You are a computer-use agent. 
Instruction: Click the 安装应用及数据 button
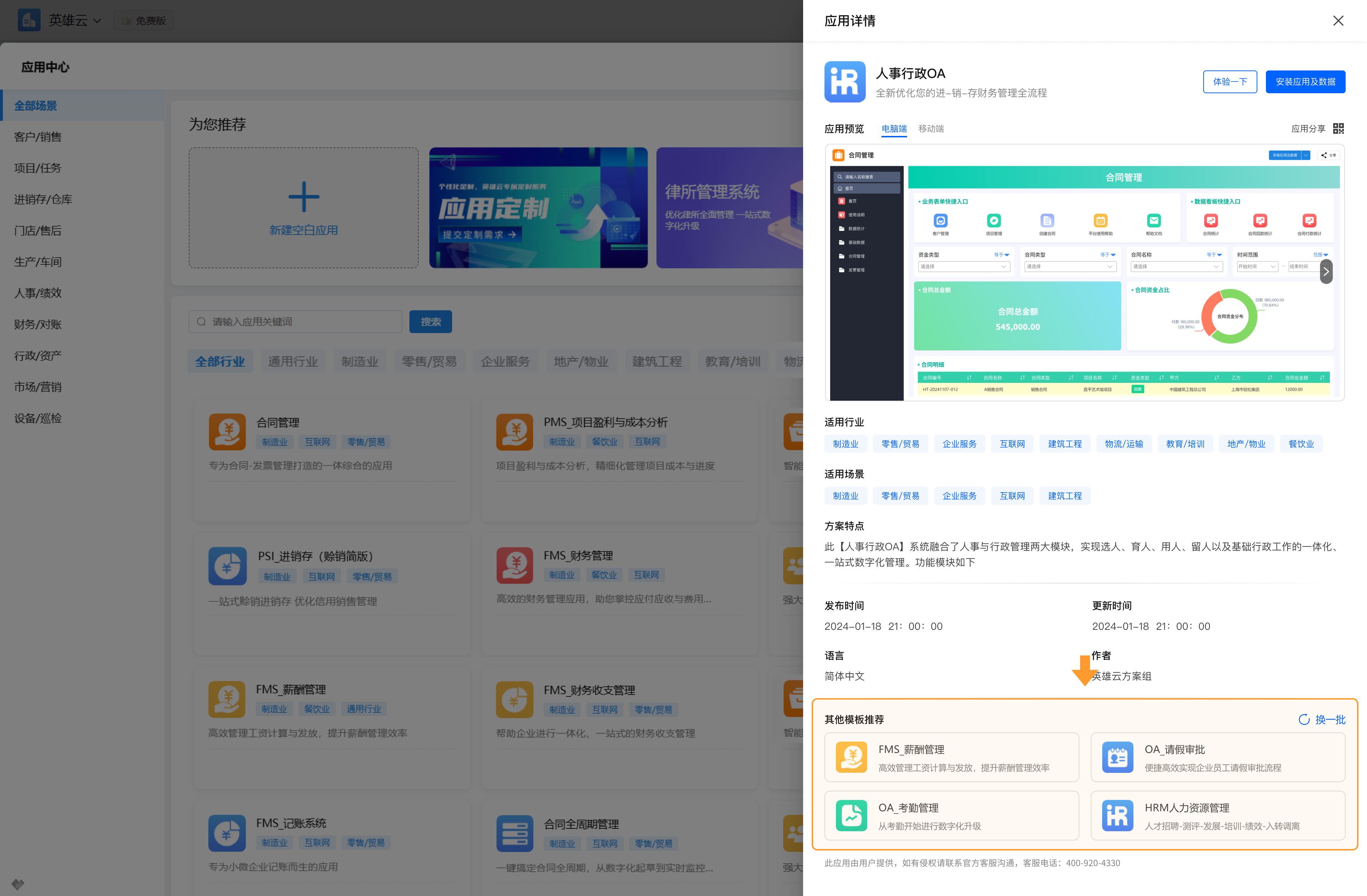coord(1305,81)
